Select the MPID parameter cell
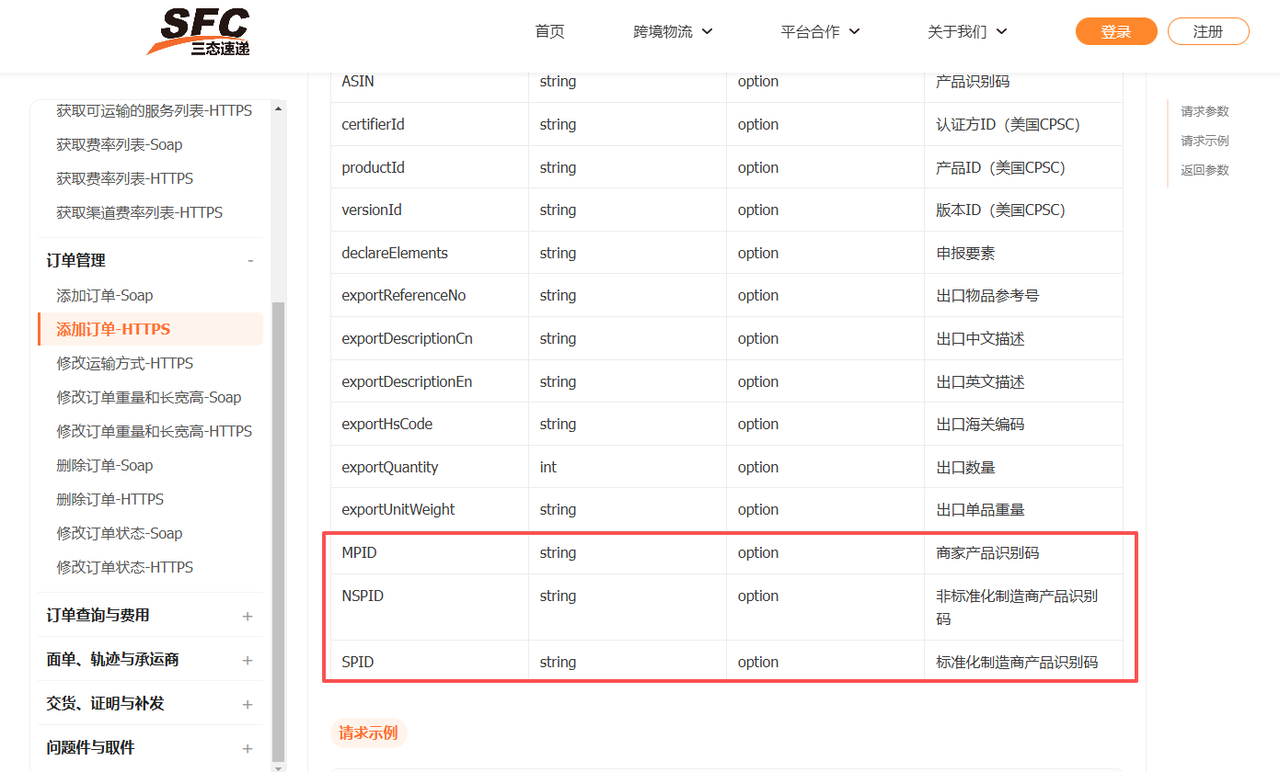Viewport: 1280px width, 772px height. [x=430, y=553]
